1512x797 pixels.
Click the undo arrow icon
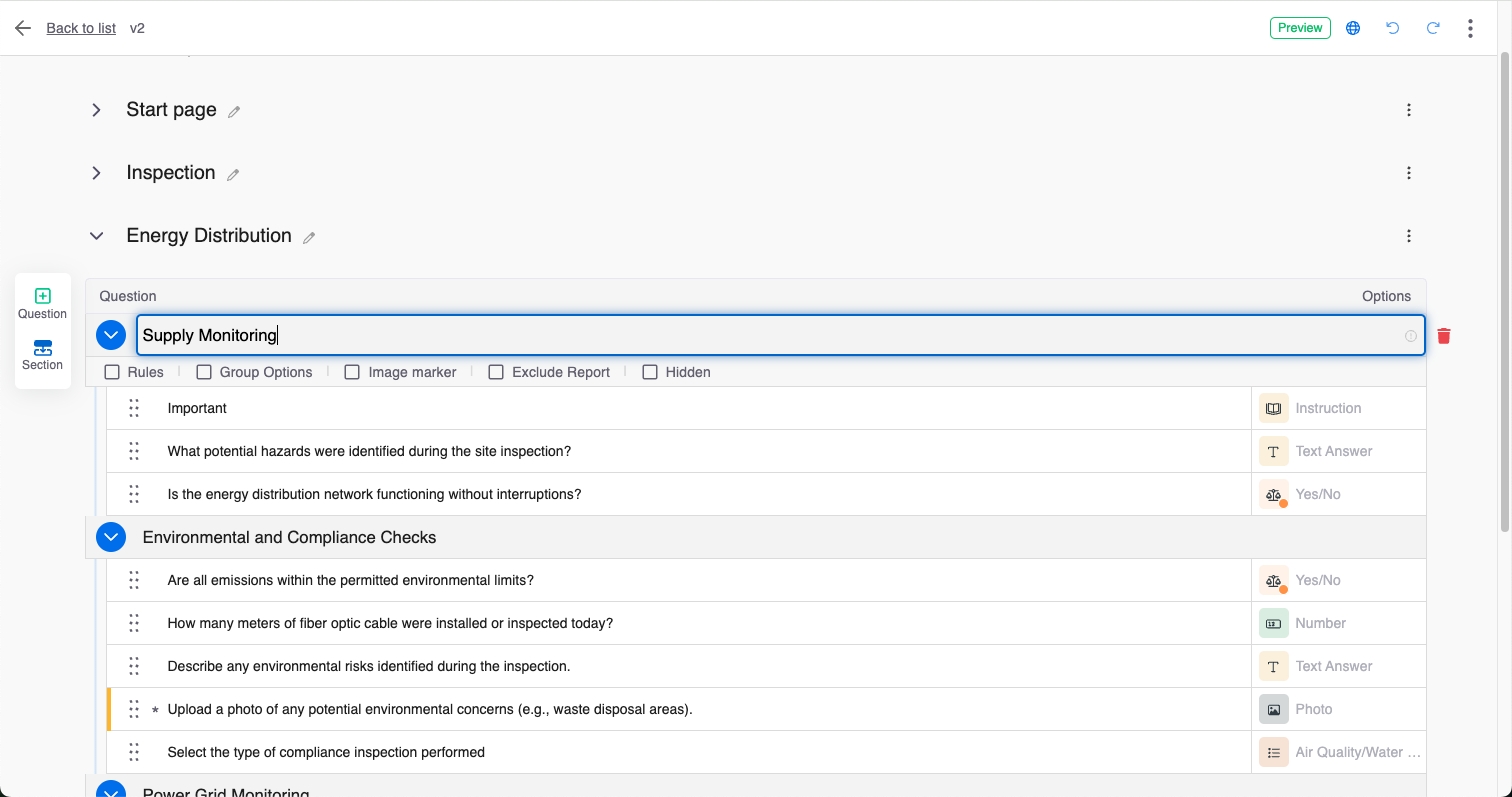coord(1392,28)
